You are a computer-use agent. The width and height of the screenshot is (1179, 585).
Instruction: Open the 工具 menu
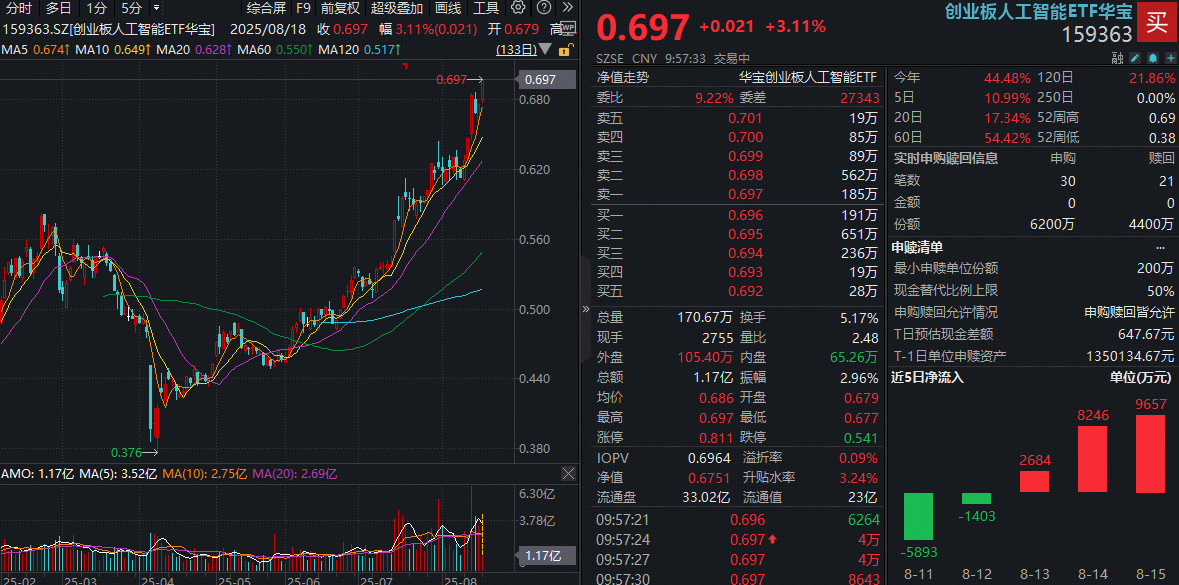click(x=487, y=8)
